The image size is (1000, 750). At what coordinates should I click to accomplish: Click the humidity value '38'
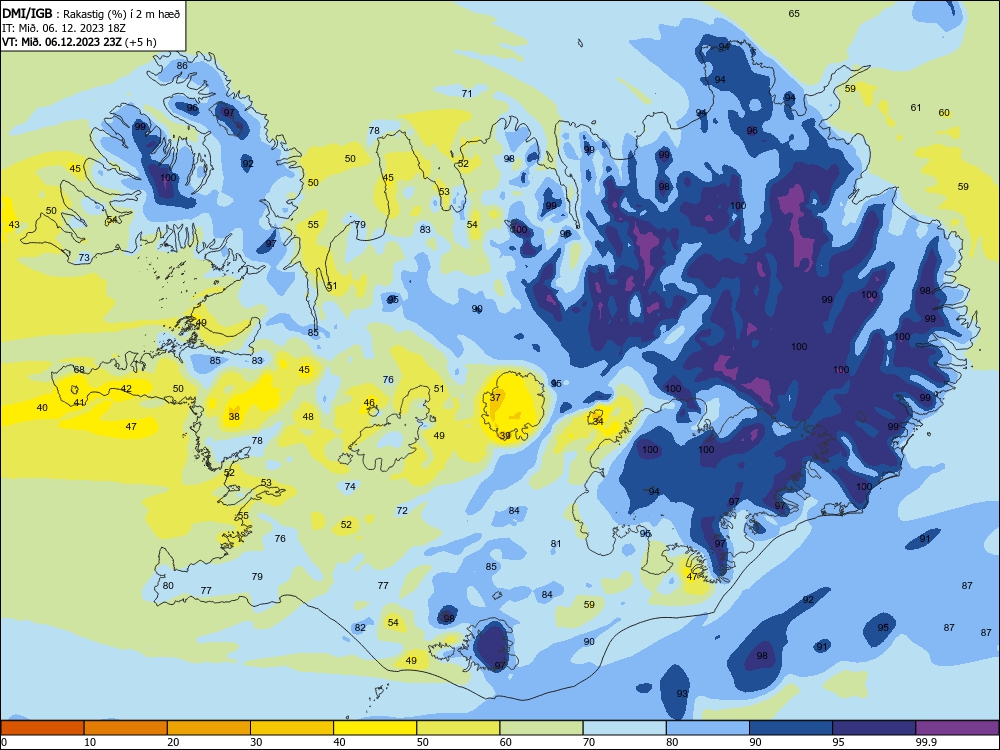coord(234,416)
